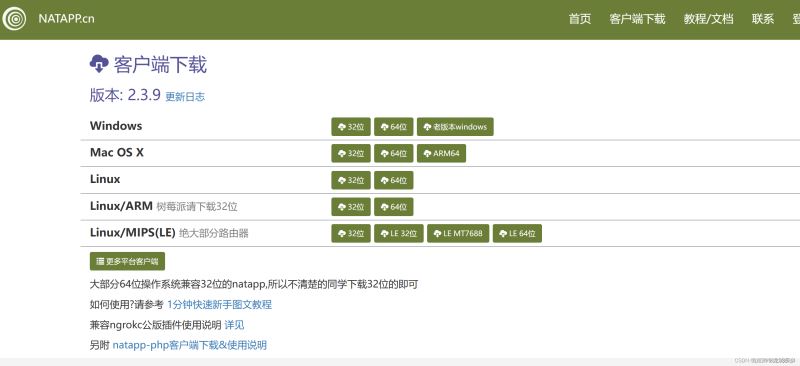The width and height of the screenshot is (800, 366).
Task: Open natapp-php客户端下载&使用说明 link
Action: [189, 345]
